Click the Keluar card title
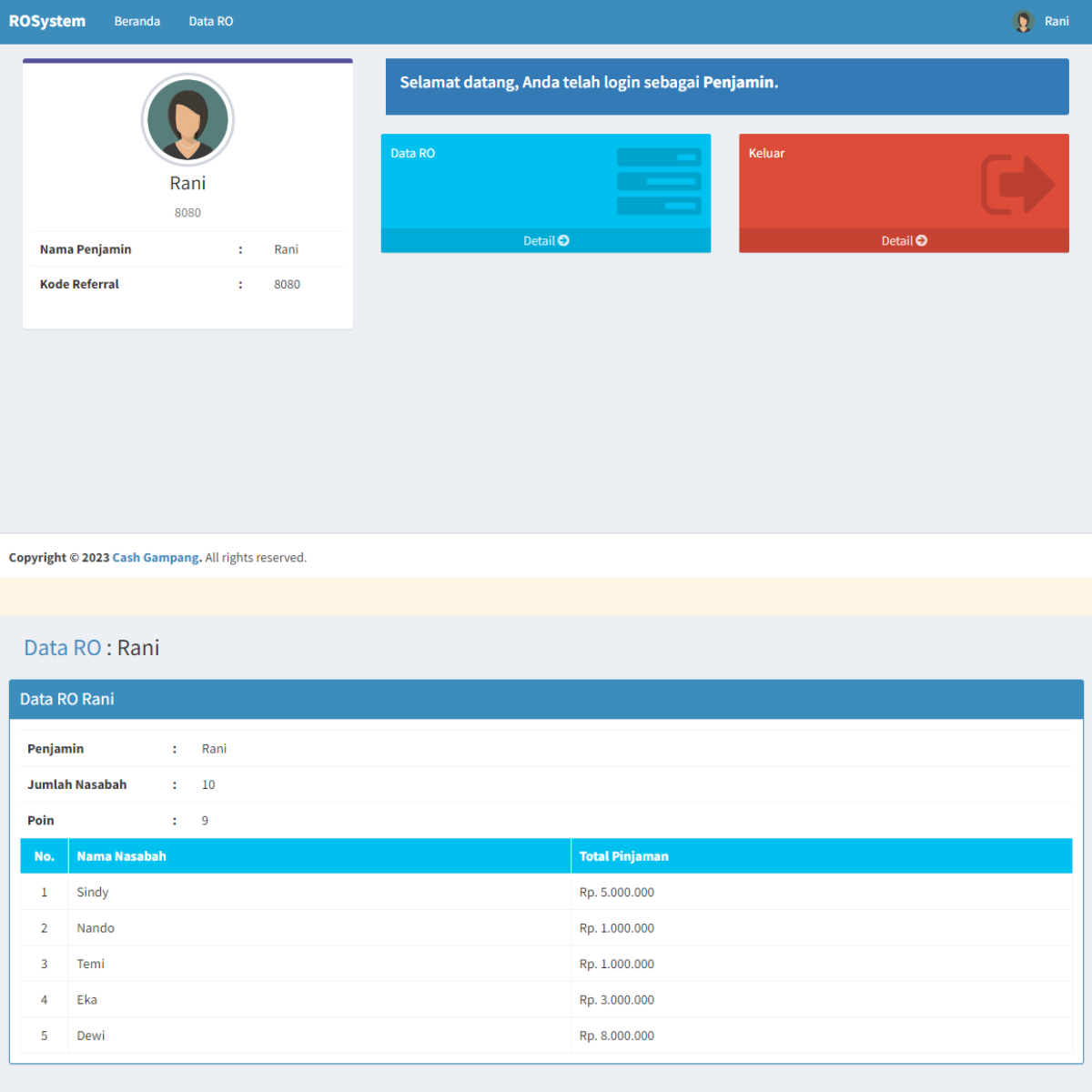 (x=767, y=153)
